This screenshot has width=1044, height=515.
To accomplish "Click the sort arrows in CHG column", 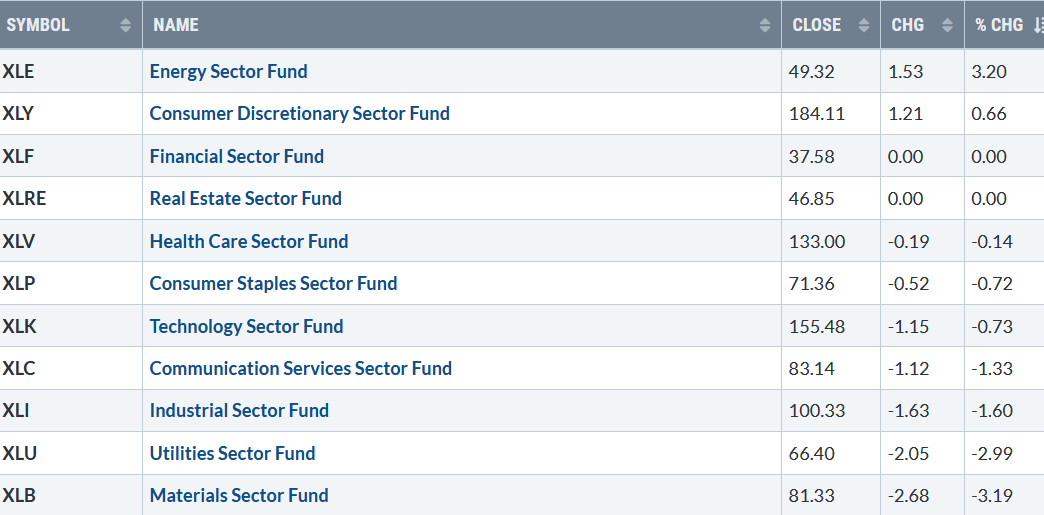I will (x=947, y=25).
